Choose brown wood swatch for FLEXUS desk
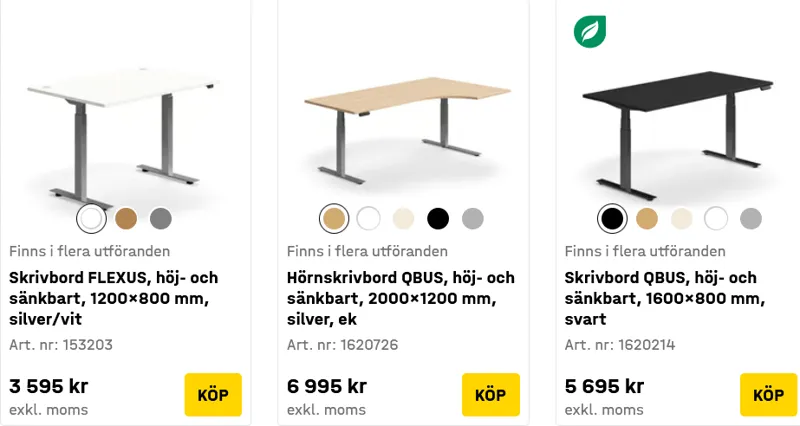 pyautogui.click(x=126, y=218)
